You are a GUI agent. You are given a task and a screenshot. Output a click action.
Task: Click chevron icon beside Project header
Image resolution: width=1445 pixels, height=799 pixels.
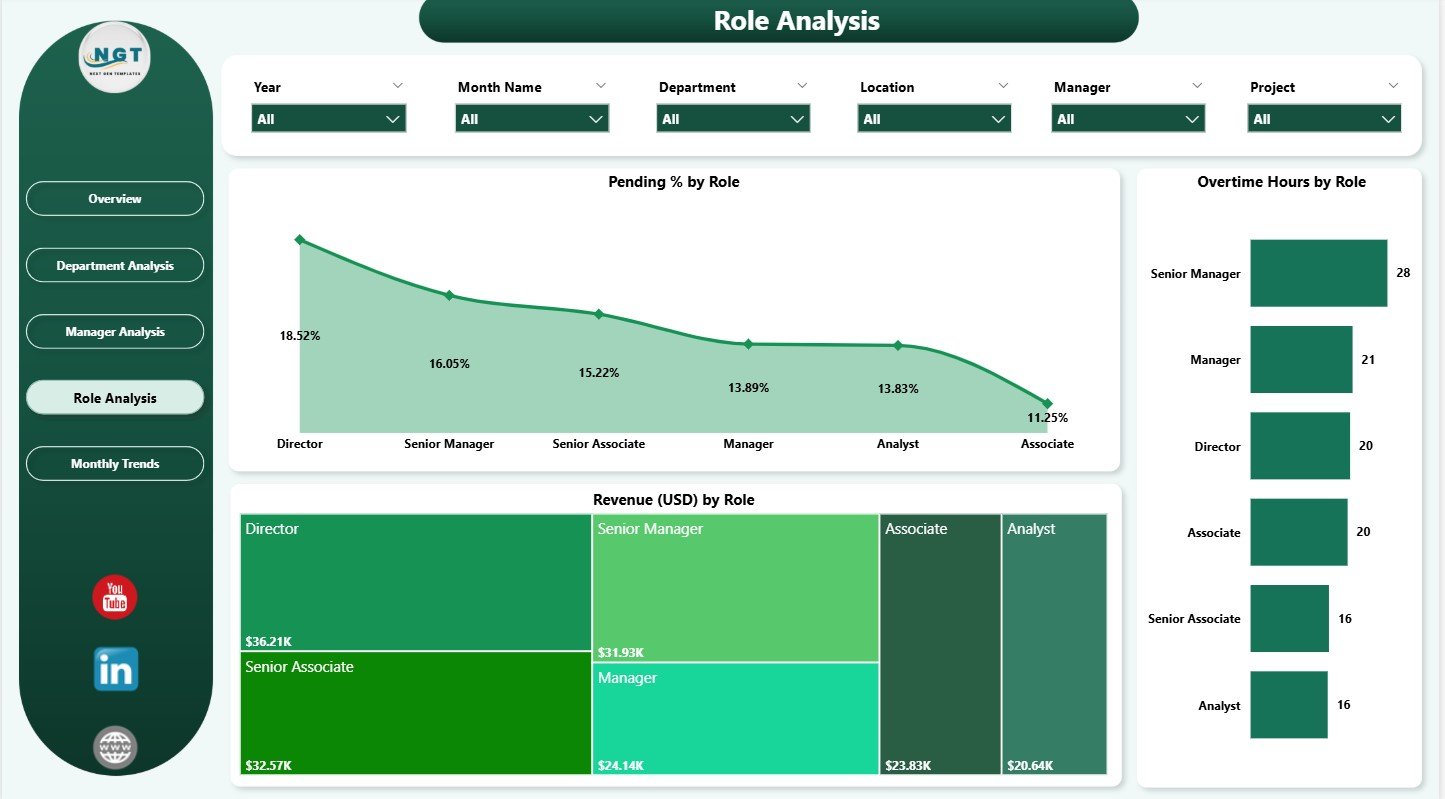(x=1393, y=86)
